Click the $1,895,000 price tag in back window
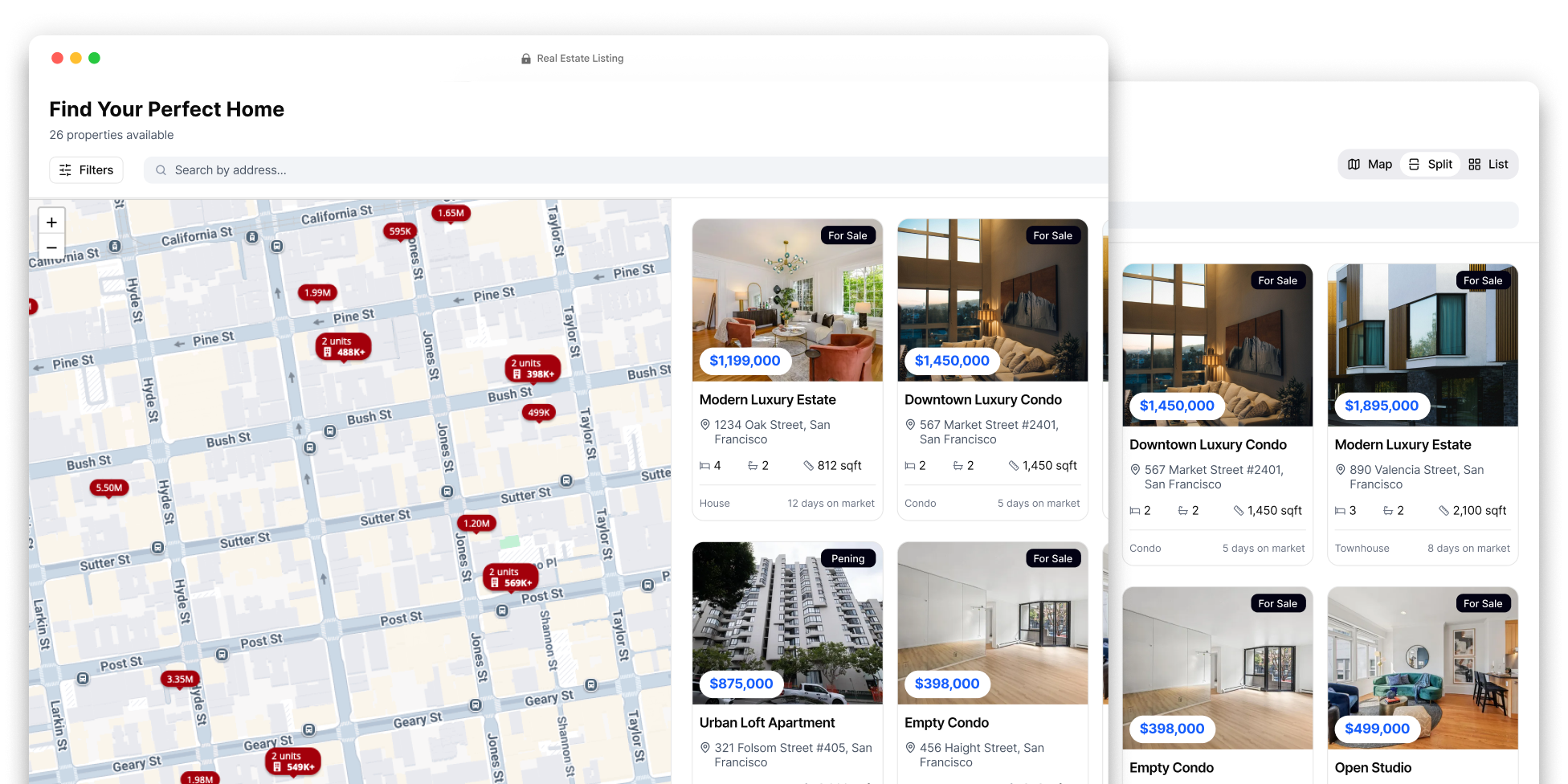This screenshot has height=784, width=1568. coord(1382,406)
